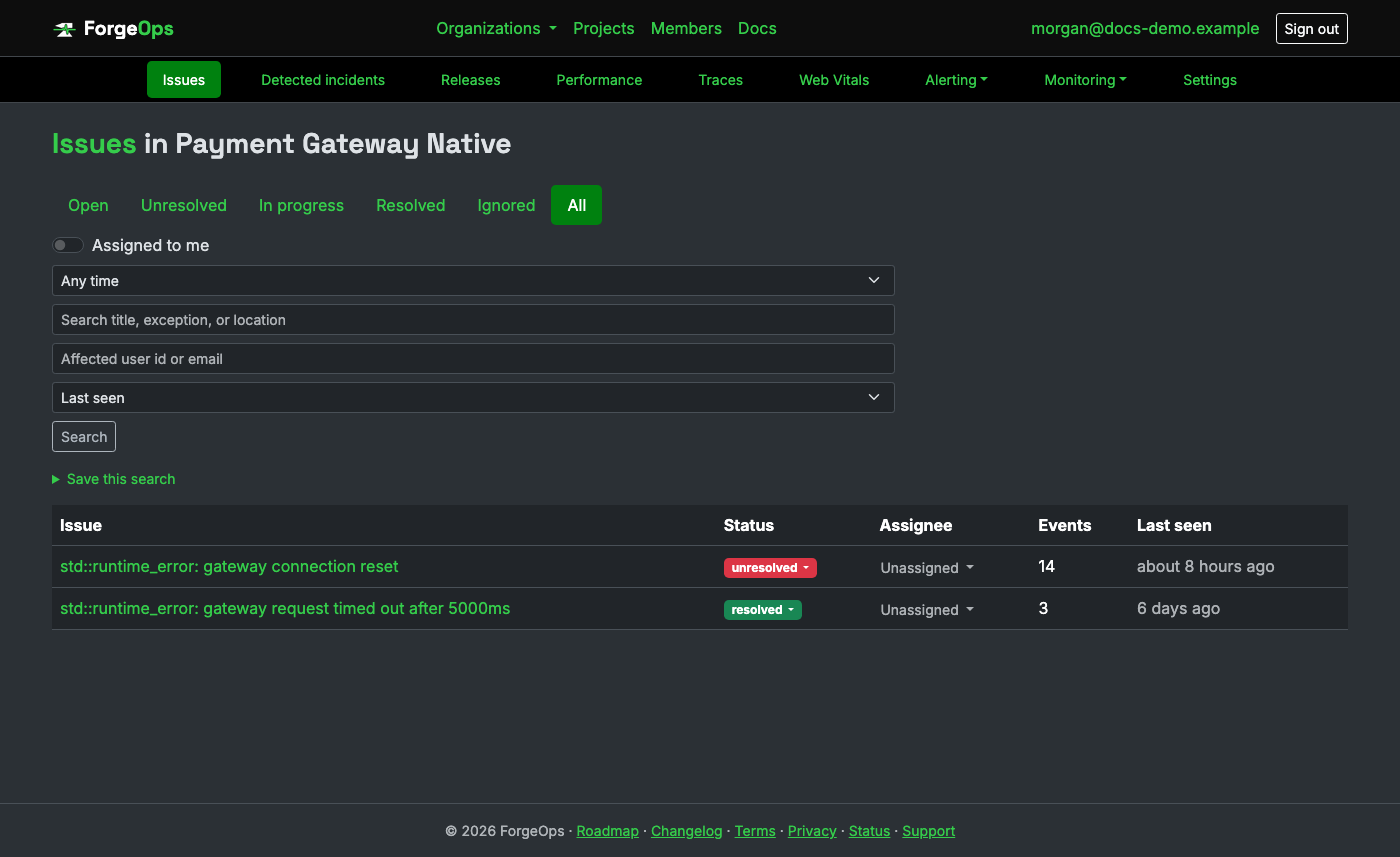Expand the Monitoring dropdown
This screenshot has height=857, width=1400.
[1085, 80]
